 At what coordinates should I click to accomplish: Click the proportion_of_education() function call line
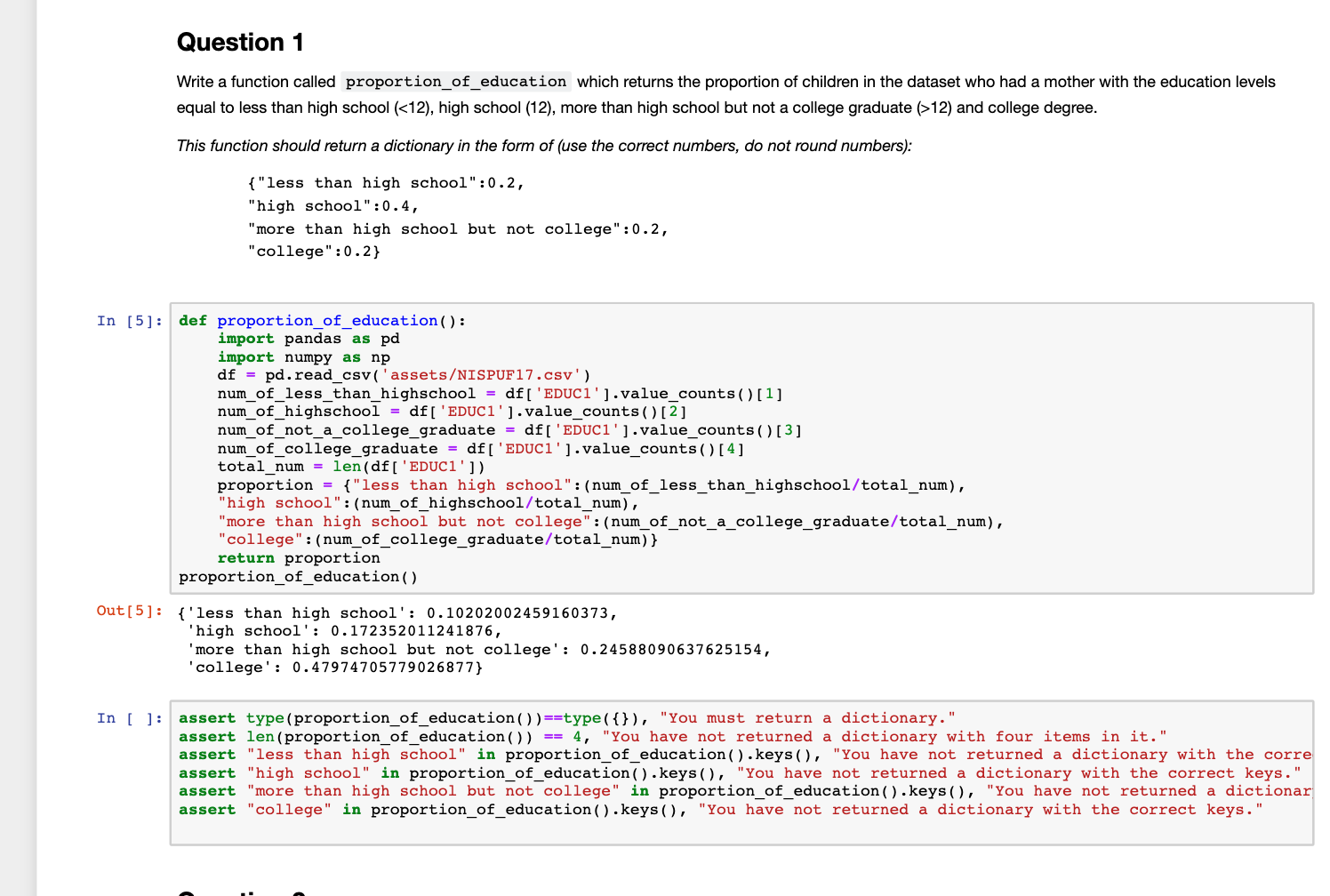click(296, 576)
